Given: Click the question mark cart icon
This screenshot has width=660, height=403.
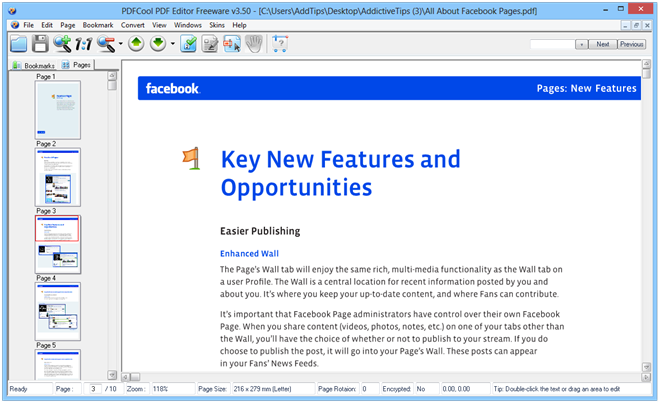Looking at the screenshot, I should point(280,44).
